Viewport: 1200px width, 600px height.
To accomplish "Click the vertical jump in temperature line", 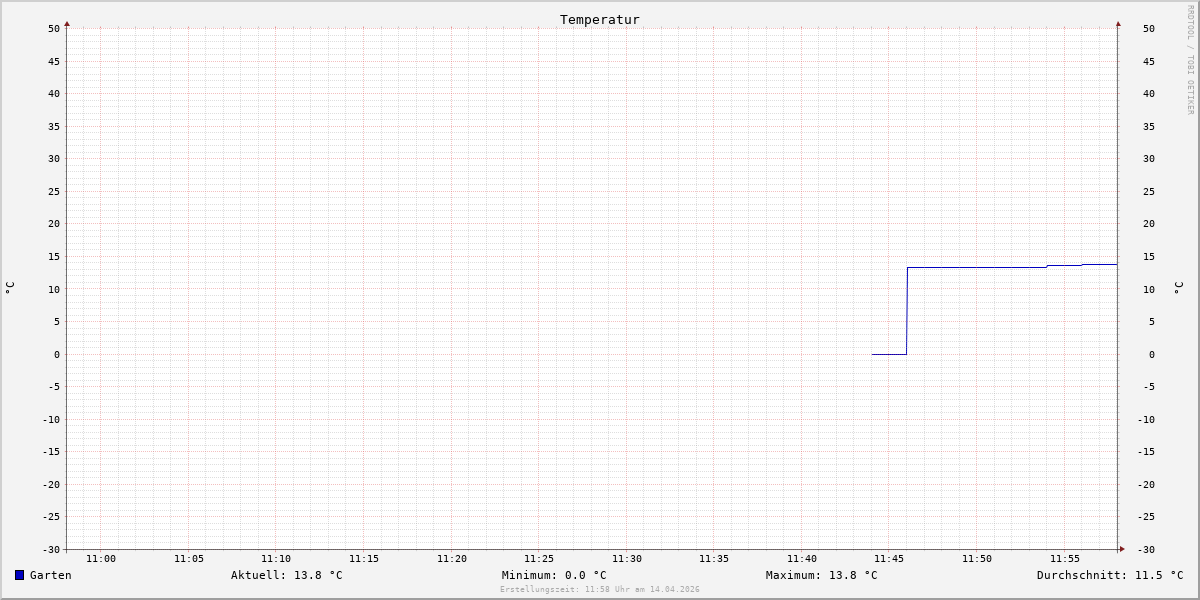I will 907,310.
